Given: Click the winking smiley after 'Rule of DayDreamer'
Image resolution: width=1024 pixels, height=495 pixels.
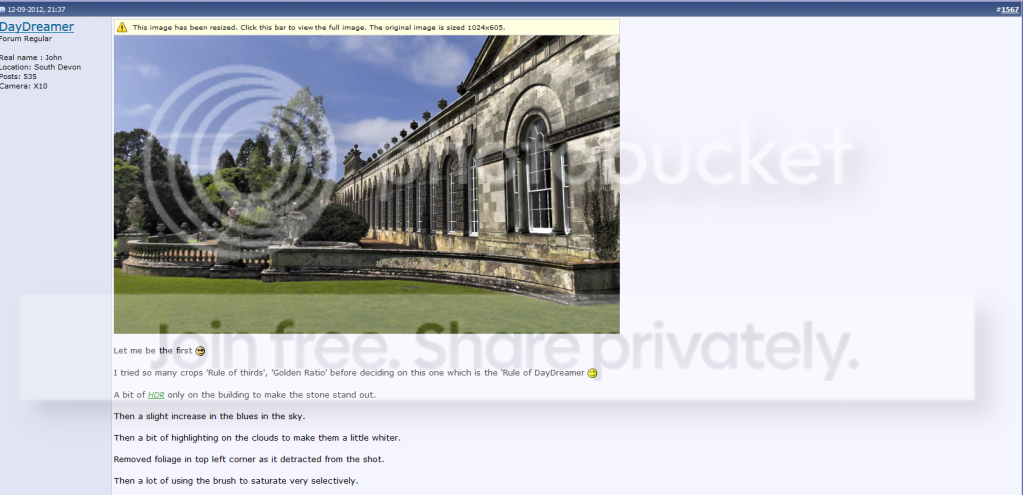Looking at the screenshot, I should click(x=592, y=373).
